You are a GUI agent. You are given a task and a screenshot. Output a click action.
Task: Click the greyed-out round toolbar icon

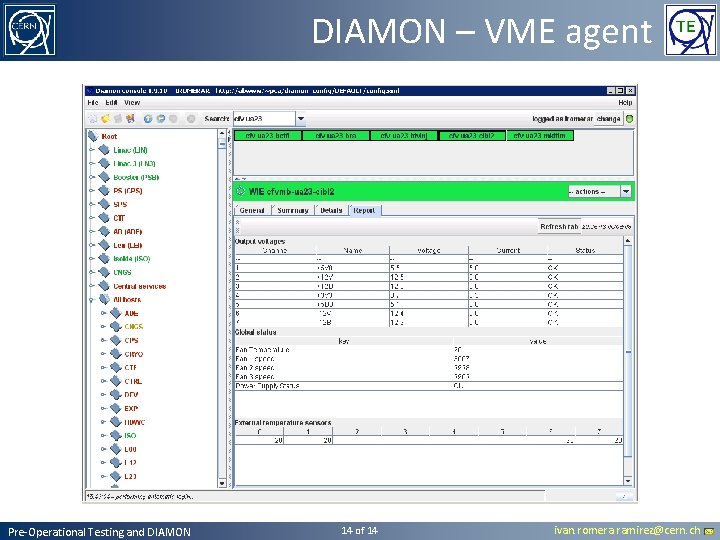click(191, 118)
